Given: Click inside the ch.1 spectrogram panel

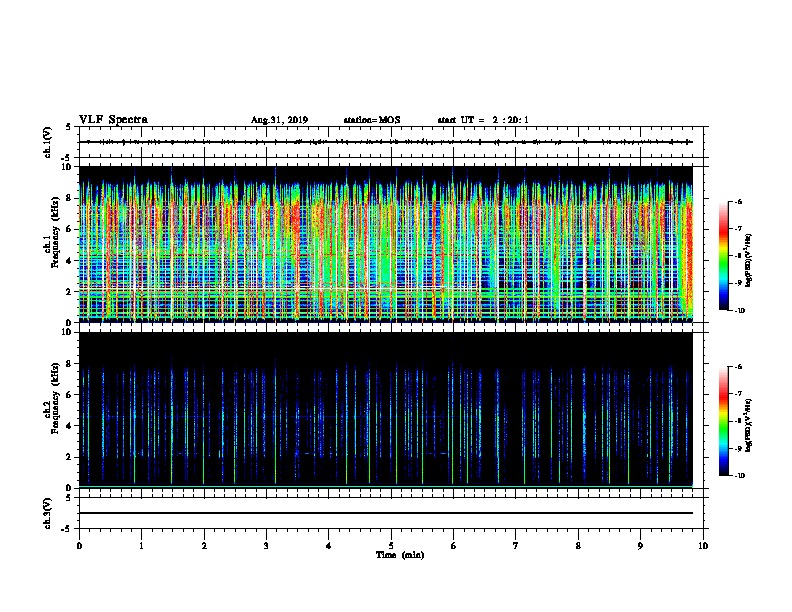Looking at the screenshot, I should [x=385, y=244].
